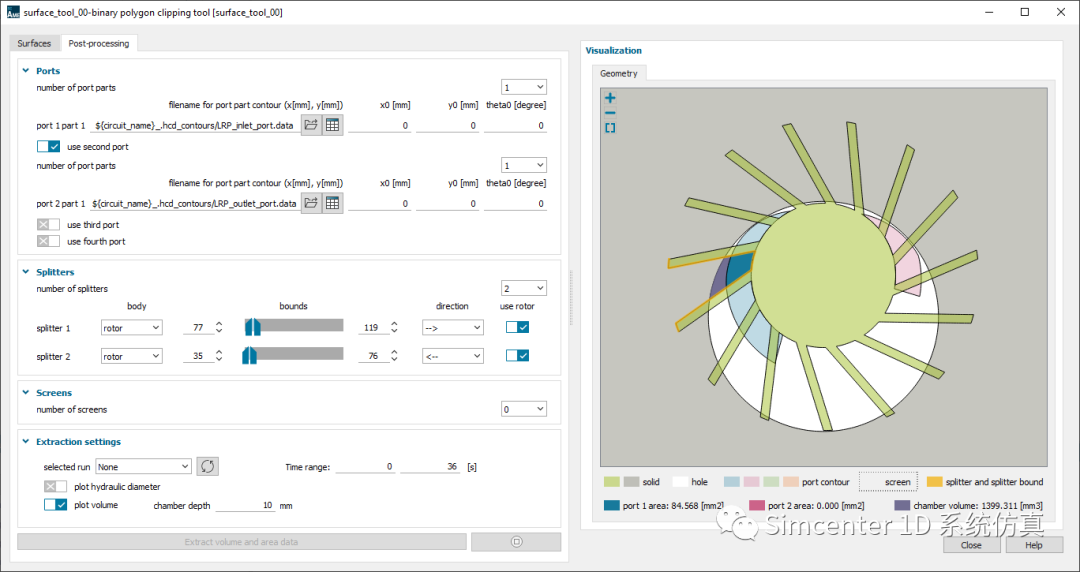Switch to the Surfaces tab
The width and height of the screenshot is (1080, 572).
coord(34,43)
